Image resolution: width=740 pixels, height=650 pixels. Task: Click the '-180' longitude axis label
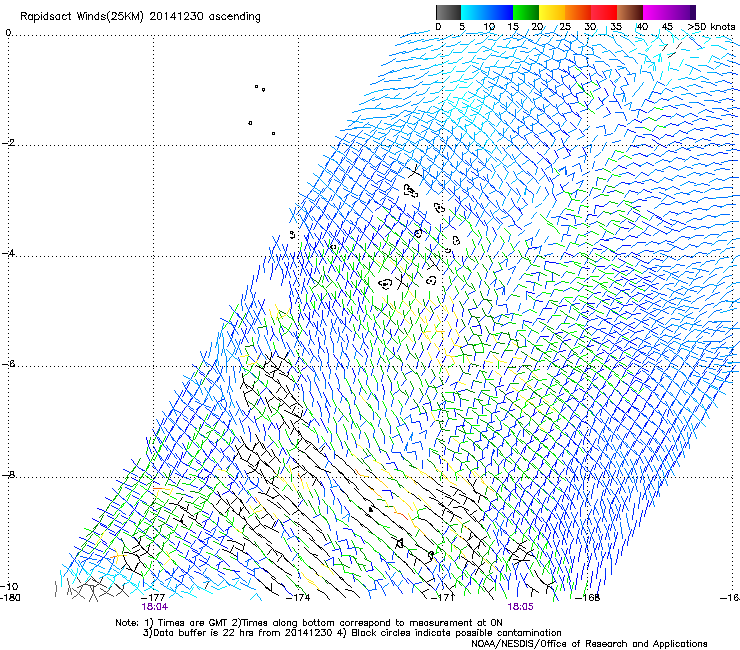10,597
